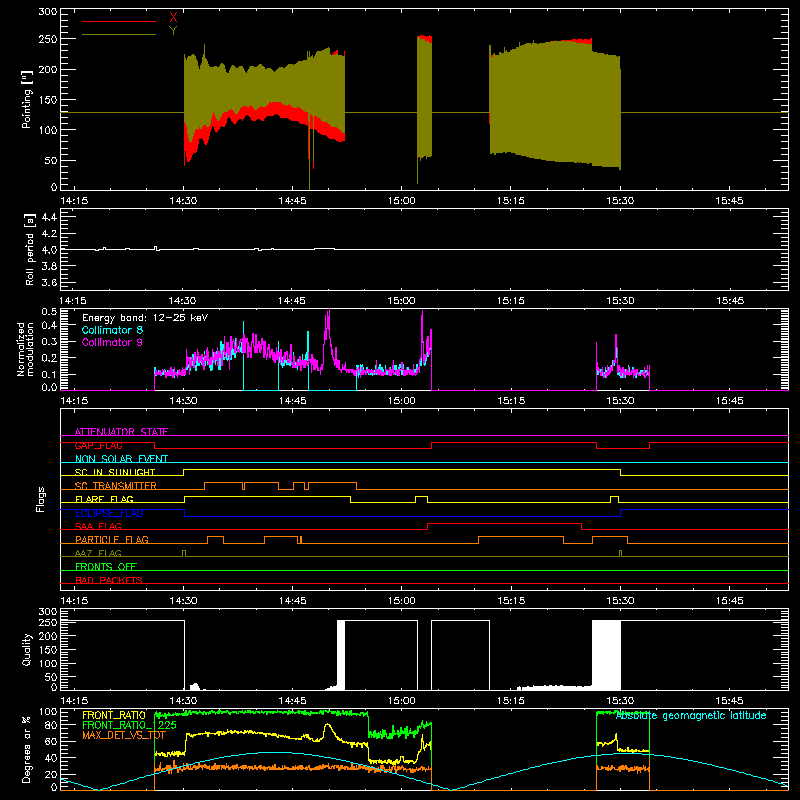This screenshot has height=800, width=800.
Task: Click the Quality axis title
Action: pyautogui.click(x=27, y=649)
